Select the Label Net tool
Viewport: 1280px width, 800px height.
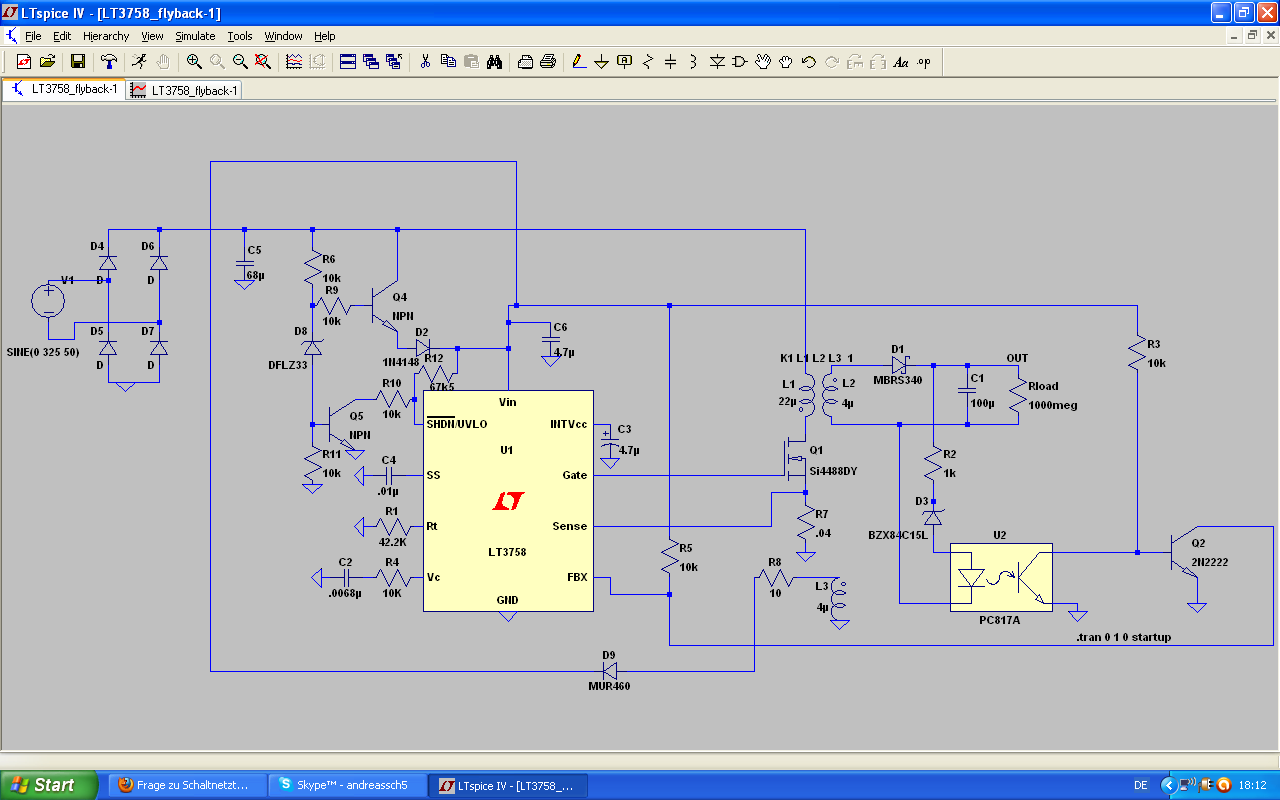coord(625,62)
